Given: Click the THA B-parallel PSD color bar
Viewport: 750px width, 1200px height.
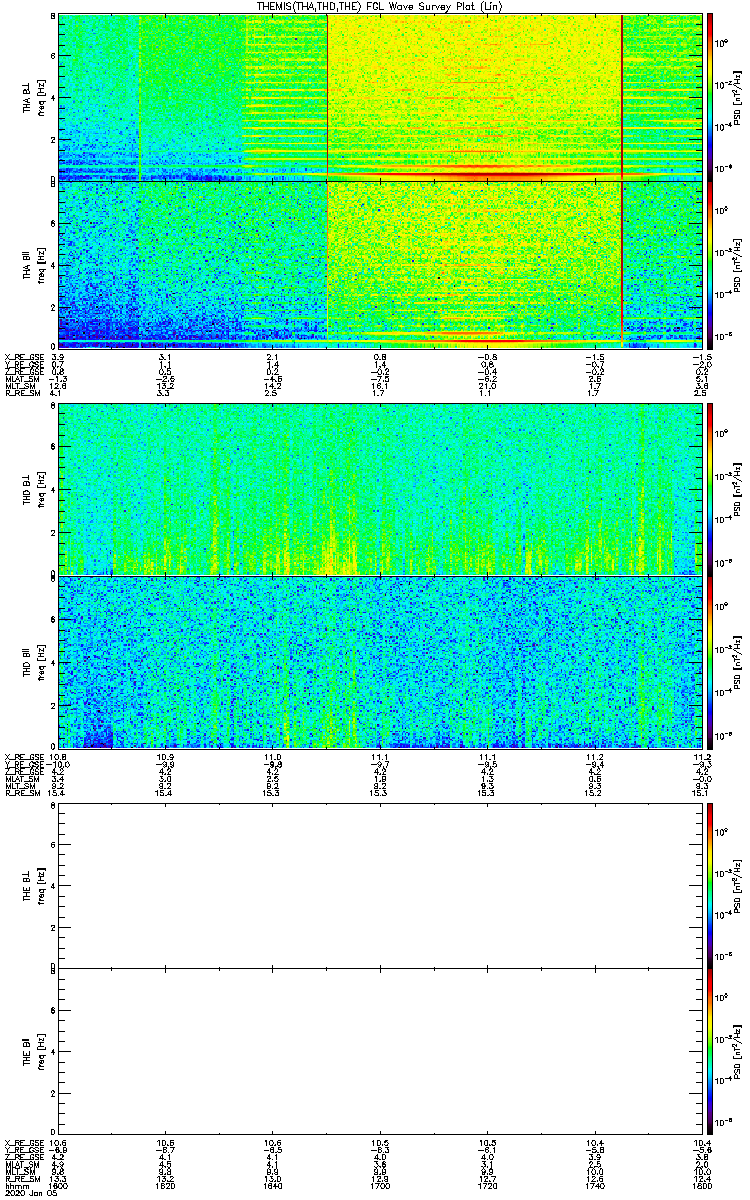Looking at the screenshot, I should click(711, 265).
